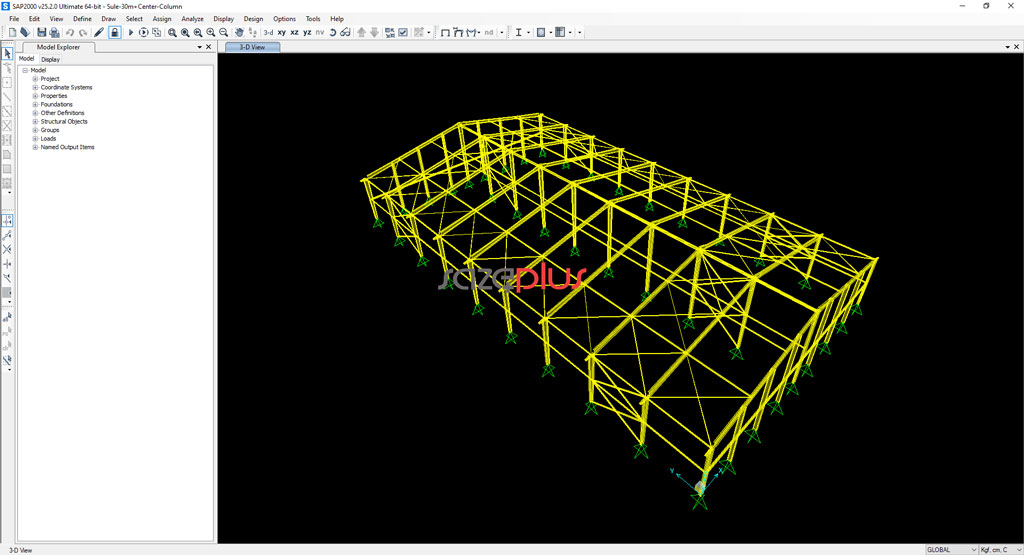
Task: Open the Define menu
Action: (82, 19)
